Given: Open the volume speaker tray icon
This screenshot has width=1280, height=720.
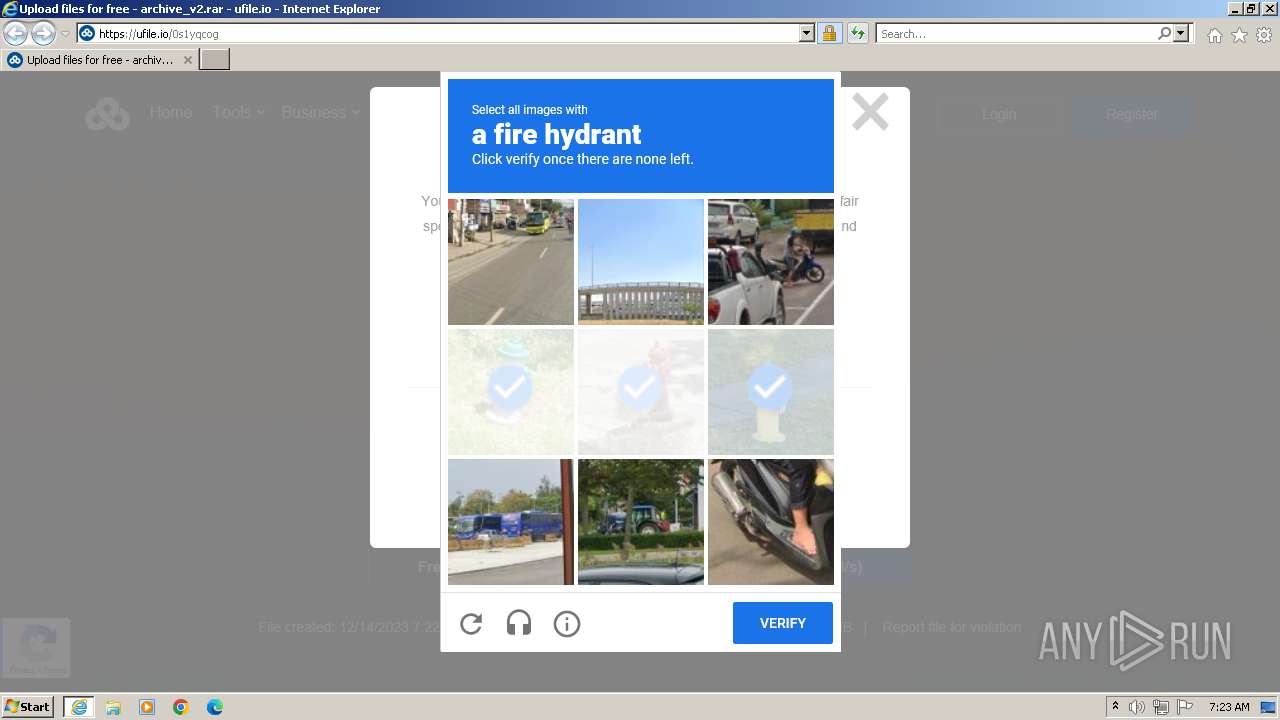Looking at the screenshot, I should pyautogui.click(x=1137, y=707).
